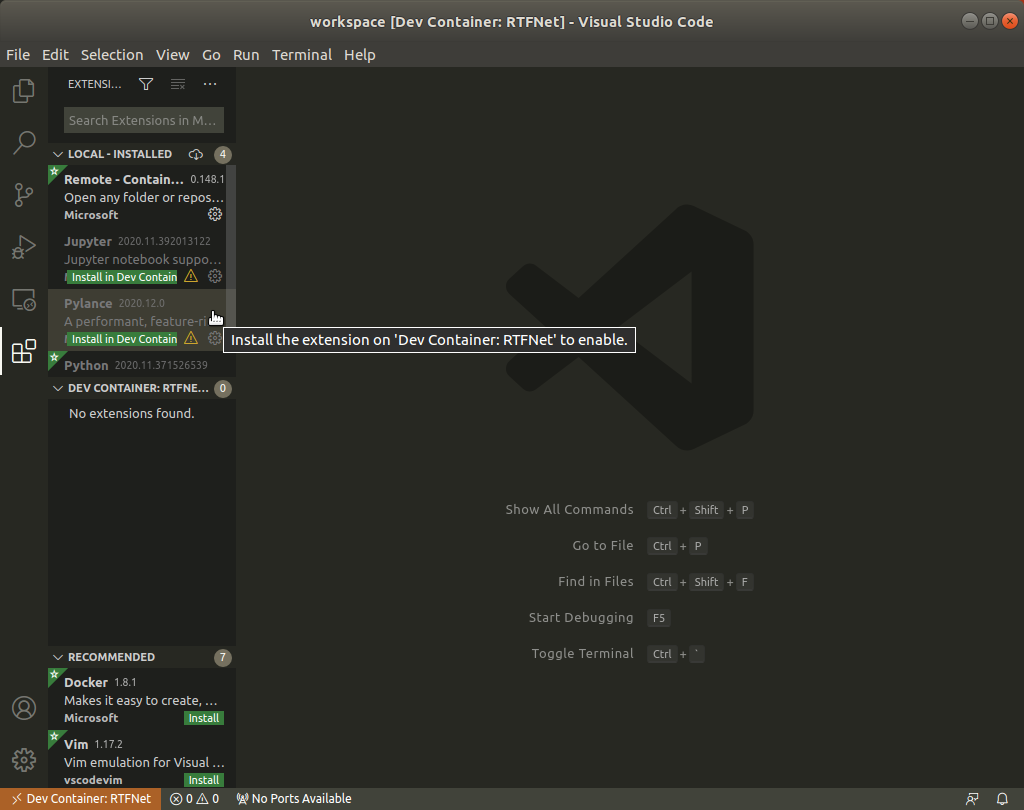Install local extensions in Dev Container cloud icon

(196, 154)
